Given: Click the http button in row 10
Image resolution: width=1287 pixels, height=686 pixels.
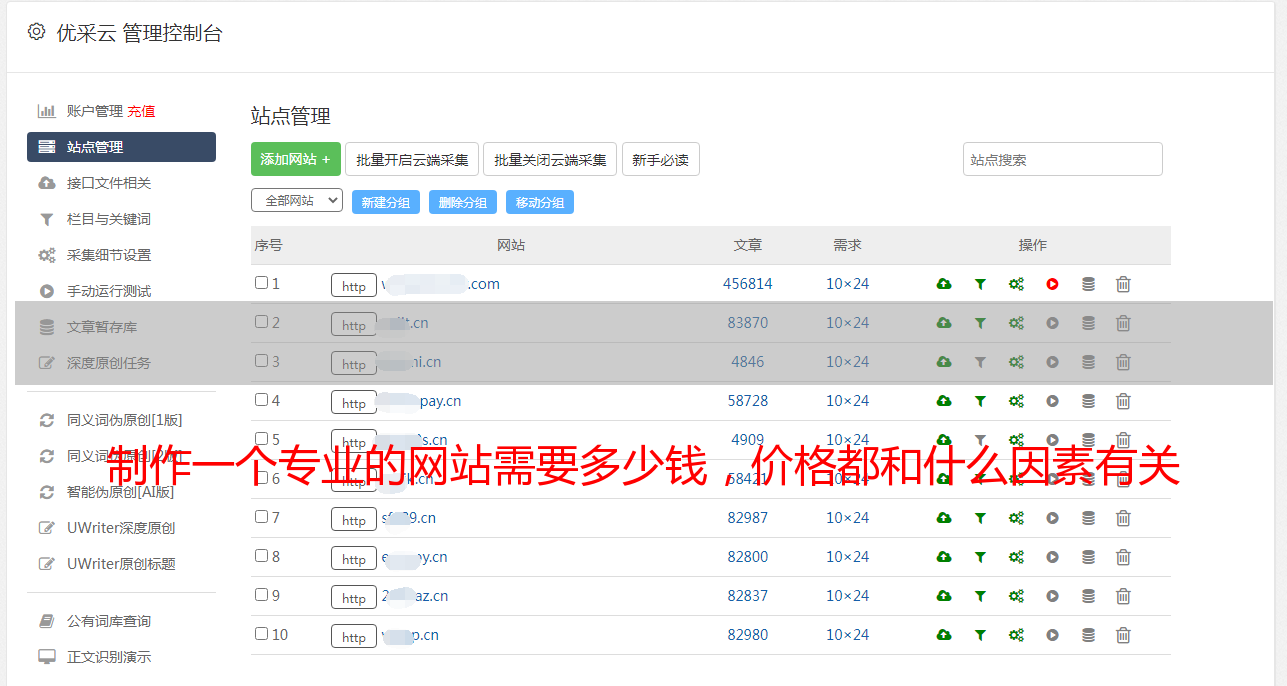Looking at the screenshot, I should pyautogui.click(x=354, y=636).
